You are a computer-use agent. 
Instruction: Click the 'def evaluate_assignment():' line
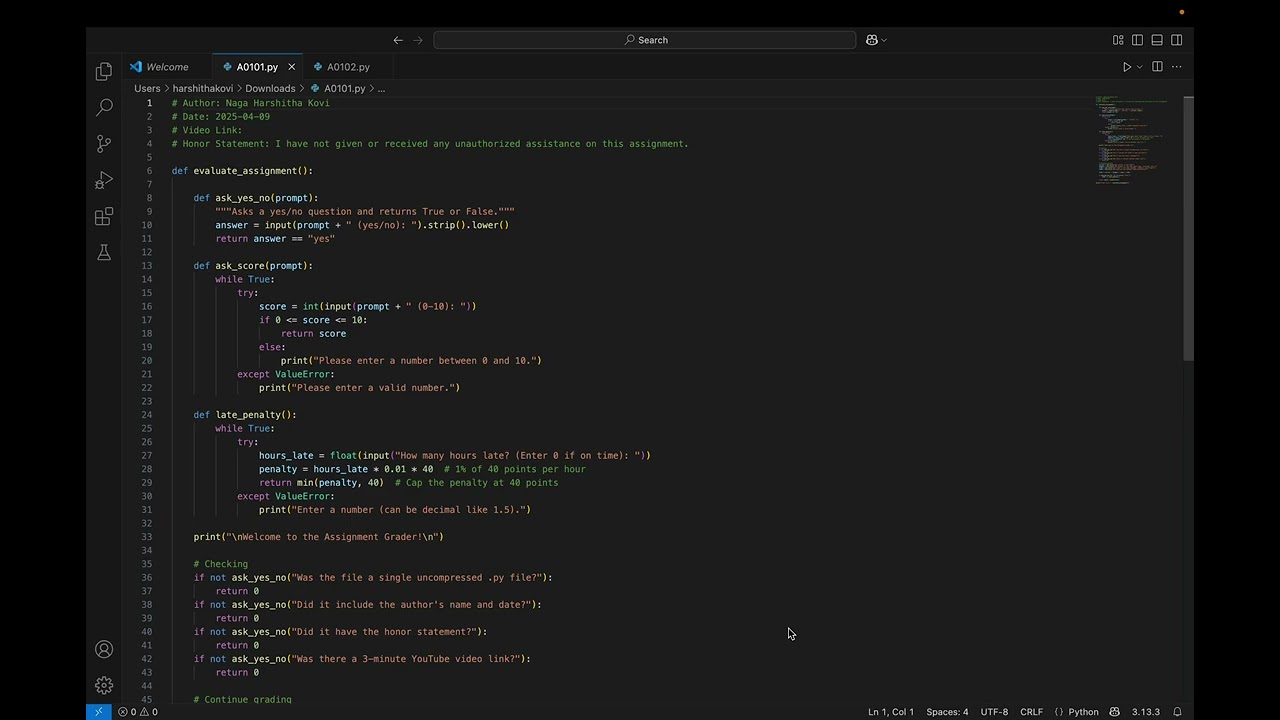[x=242, y=171]
